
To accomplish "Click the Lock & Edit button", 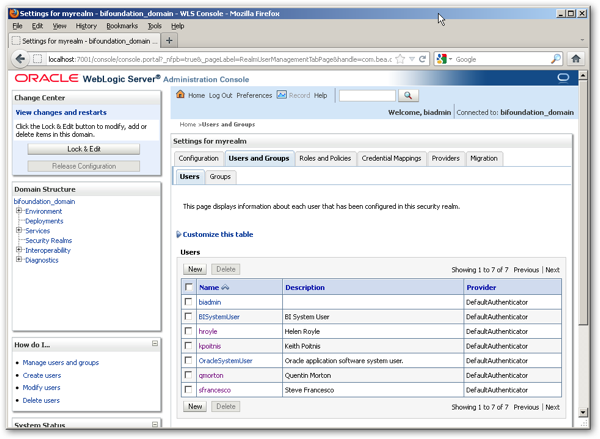I will pyautogui.click(x=84, y=149).
